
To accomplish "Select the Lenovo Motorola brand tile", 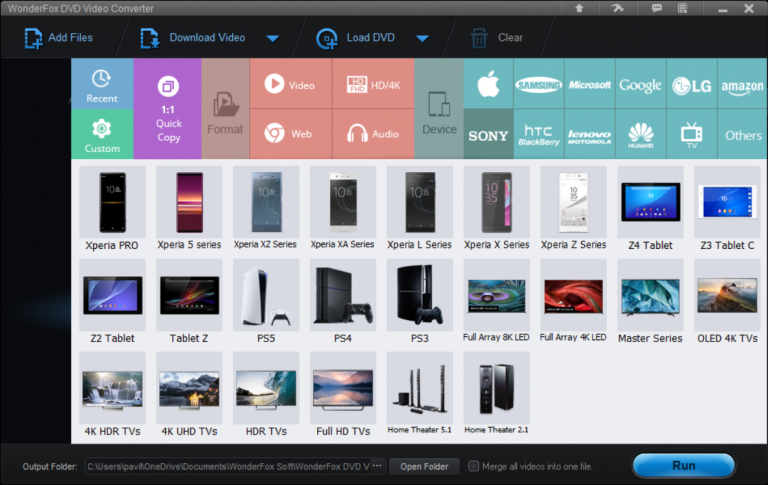I will (590, 134).
